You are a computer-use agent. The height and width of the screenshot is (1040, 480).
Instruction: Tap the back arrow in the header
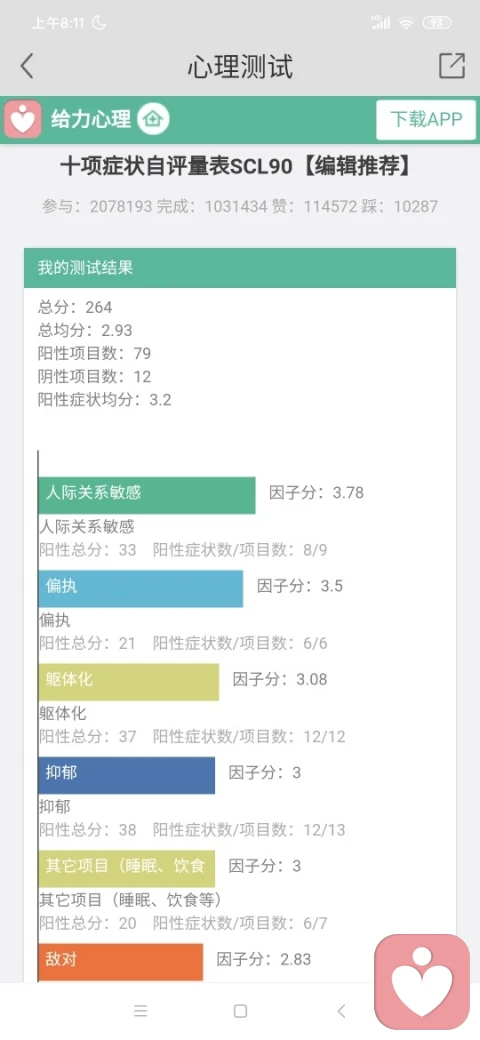click(x=27, y=66)
